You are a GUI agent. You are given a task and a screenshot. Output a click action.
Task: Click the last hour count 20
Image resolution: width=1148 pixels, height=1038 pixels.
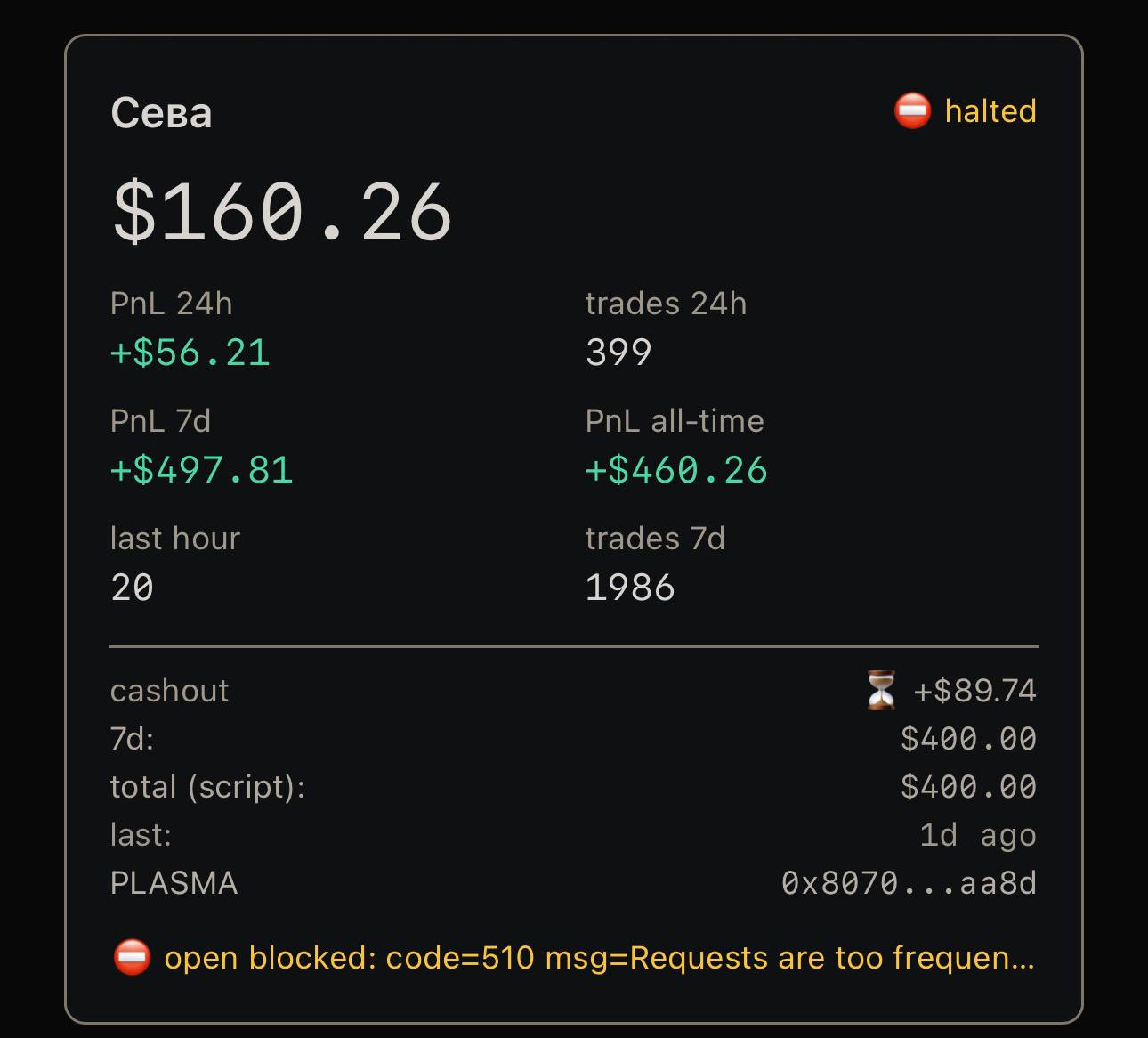coord(132,588)
